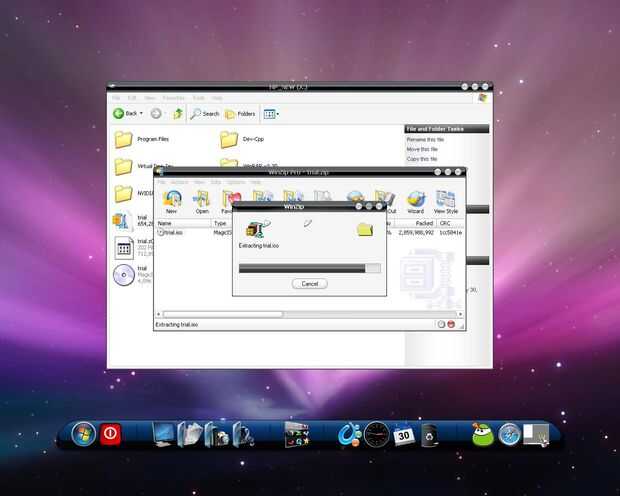Toggle the Folders pane in Explorer toolbar
620x496 pixels.
click(240, 114)
